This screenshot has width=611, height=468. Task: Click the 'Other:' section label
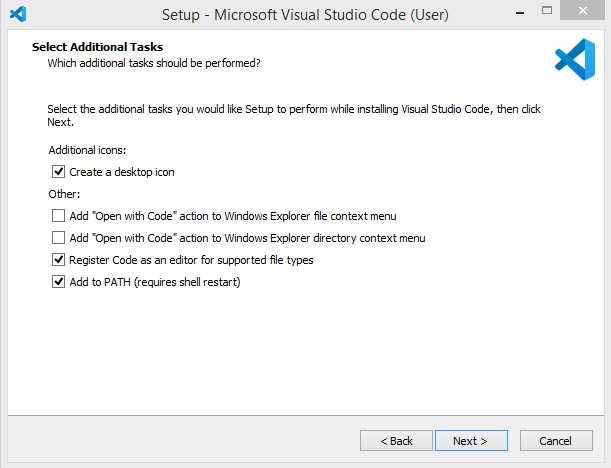pyautogui.click(x=64, y=194)
